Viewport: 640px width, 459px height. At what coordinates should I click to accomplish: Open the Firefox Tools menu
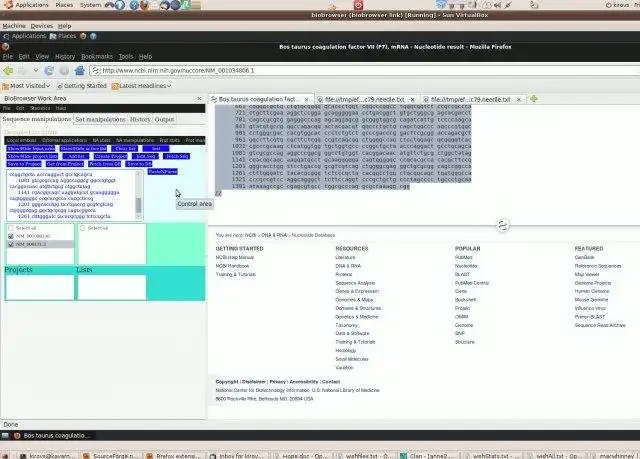tap(126, 56)
